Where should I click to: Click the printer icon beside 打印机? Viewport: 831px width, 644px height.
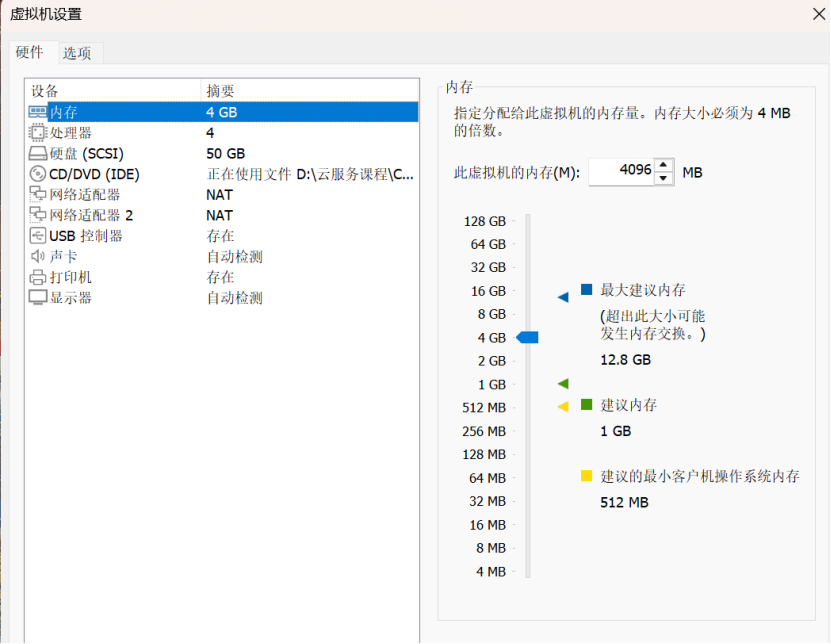tap(38, 277)
